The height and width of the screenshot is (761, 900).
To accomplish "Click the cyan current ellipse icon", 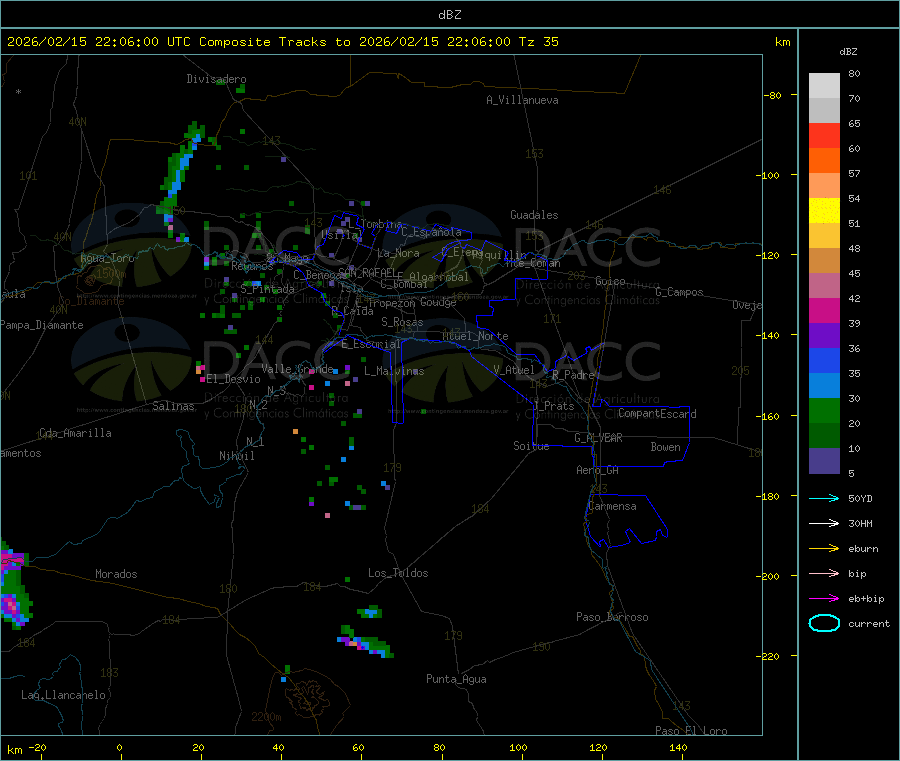I will (x=824, y=623).
